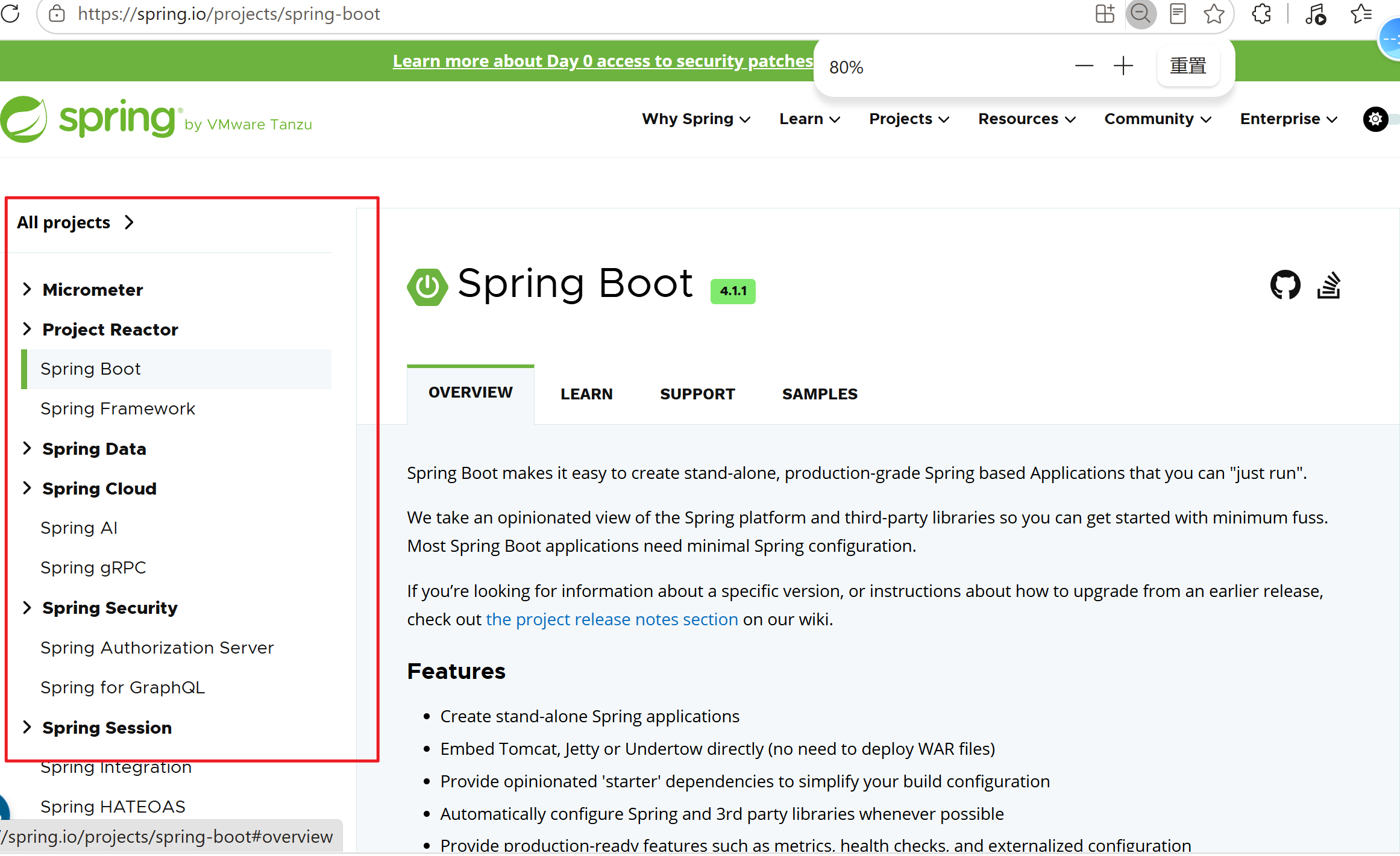Click the Micrometer project label
Viewport: 1400px width, 856px height.
[x=93, y=290]
